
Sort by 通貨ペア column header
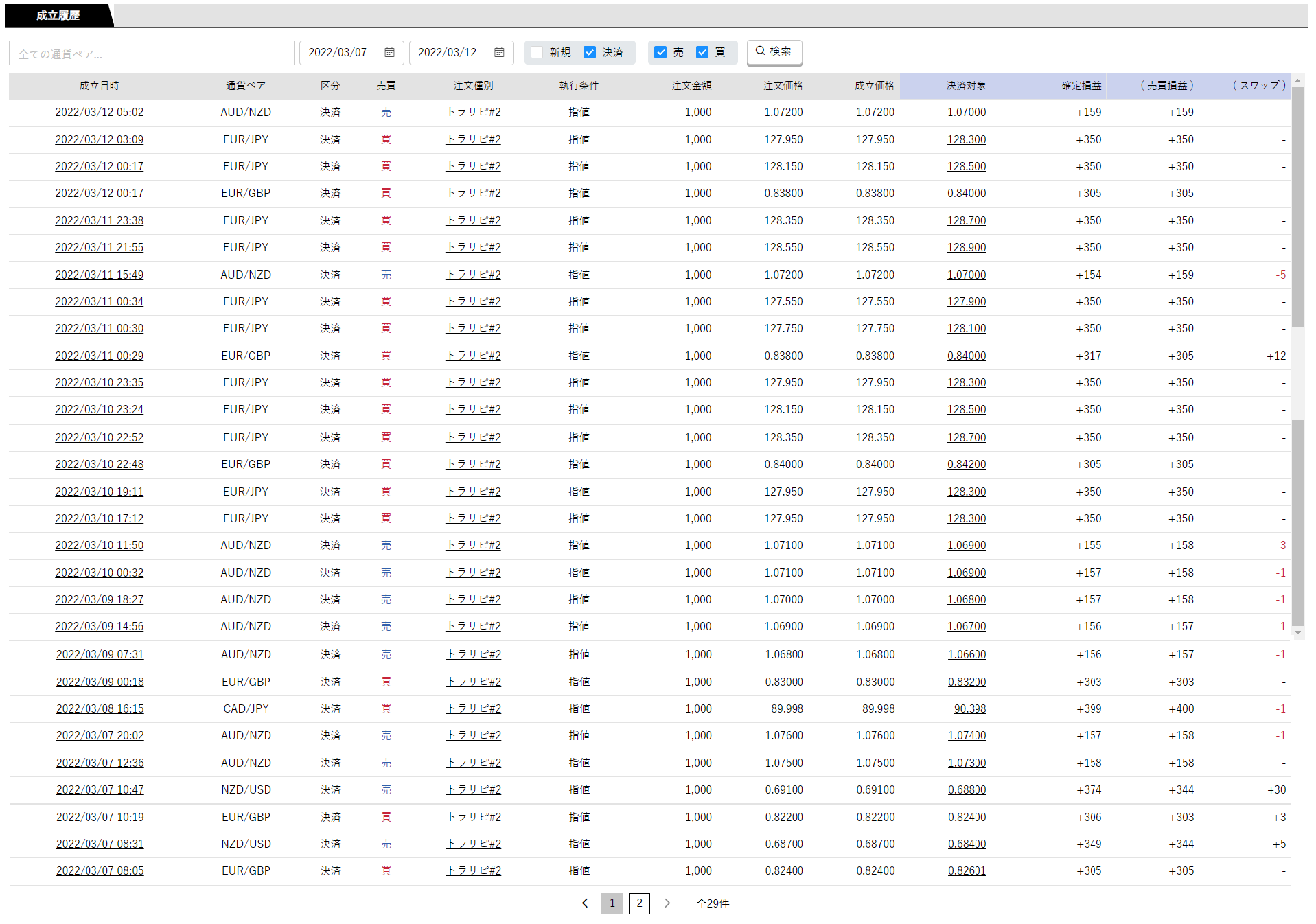pyautogui.click(x=246, y=86)
